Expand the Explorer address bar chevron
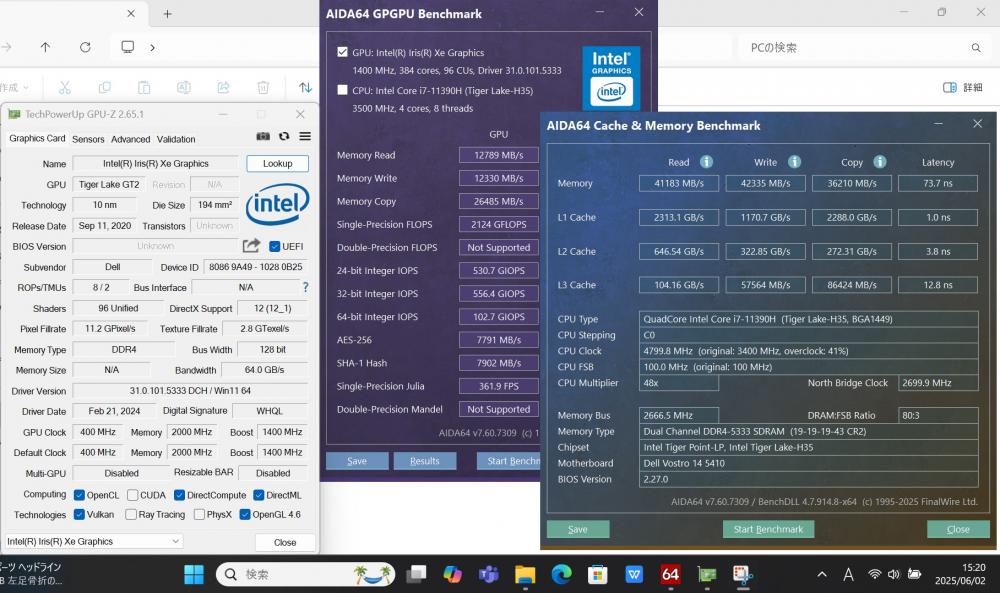The height and width of the screenshot is (593, 1000). point(152,47)
